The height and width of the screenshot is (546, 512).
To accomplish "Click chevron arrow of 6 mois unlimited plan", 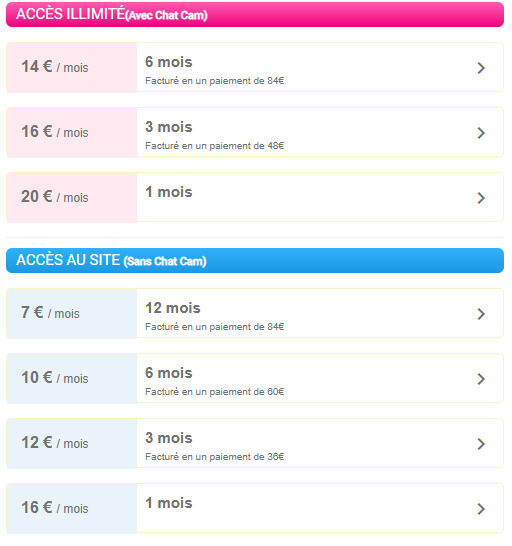I will 481,68.
